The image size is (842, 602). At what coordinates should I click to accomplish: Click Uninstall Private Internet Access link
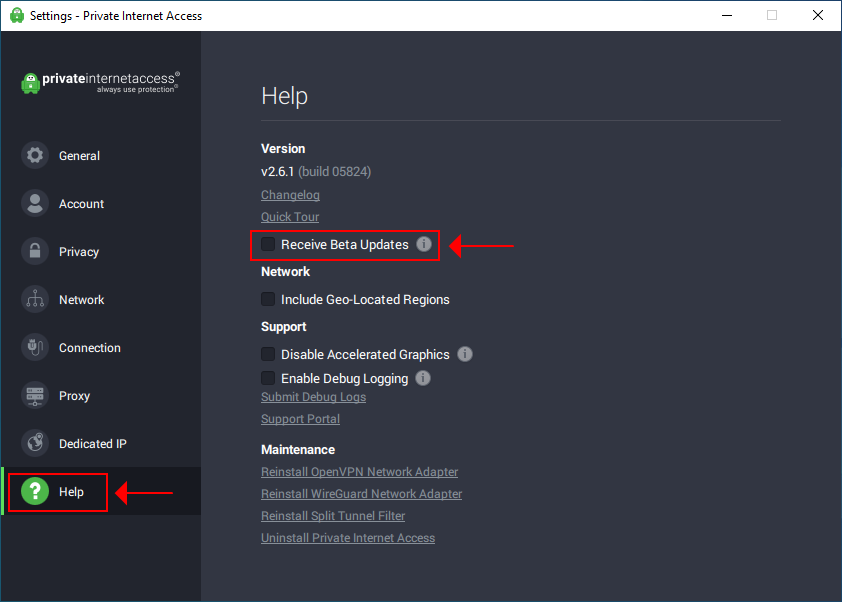click(348, 538)
